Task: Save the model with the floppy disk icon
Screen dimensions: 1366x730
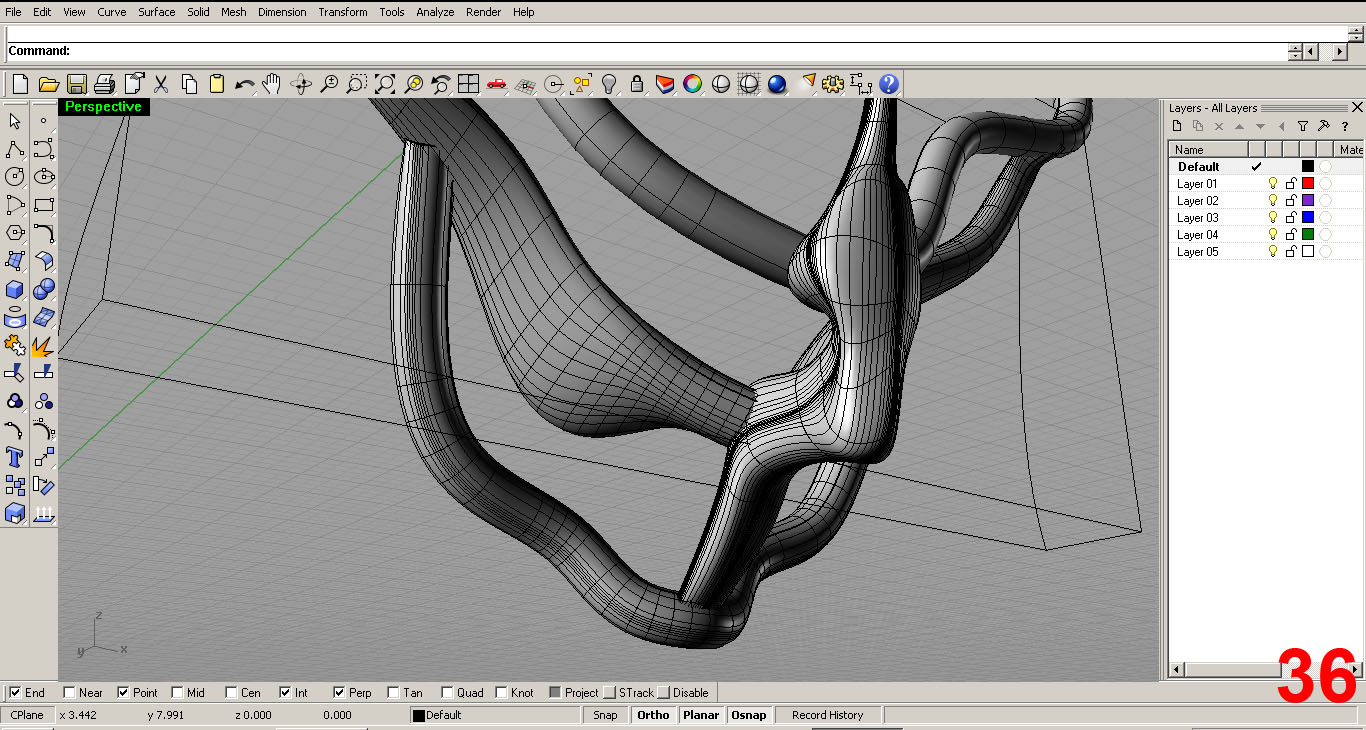Action: 76,84
